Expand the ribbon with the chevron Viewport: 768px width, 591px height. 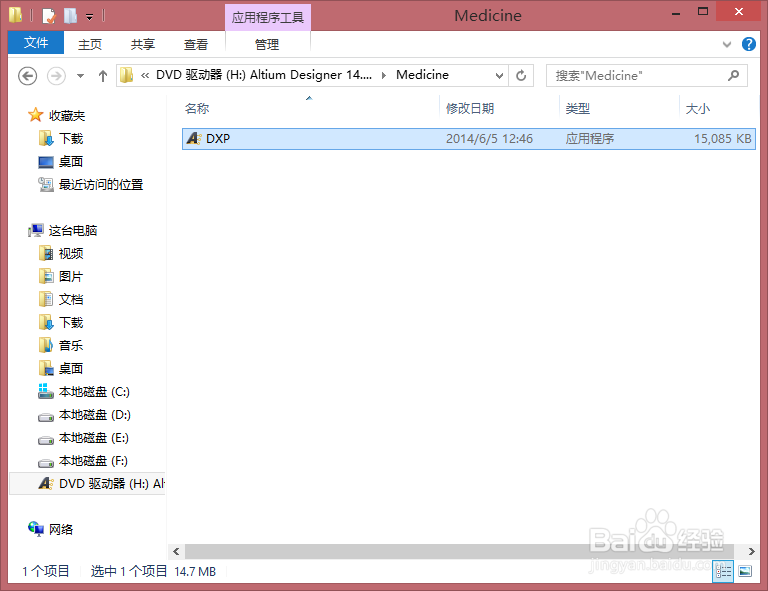pyautogui.click(x=727, y=45)
